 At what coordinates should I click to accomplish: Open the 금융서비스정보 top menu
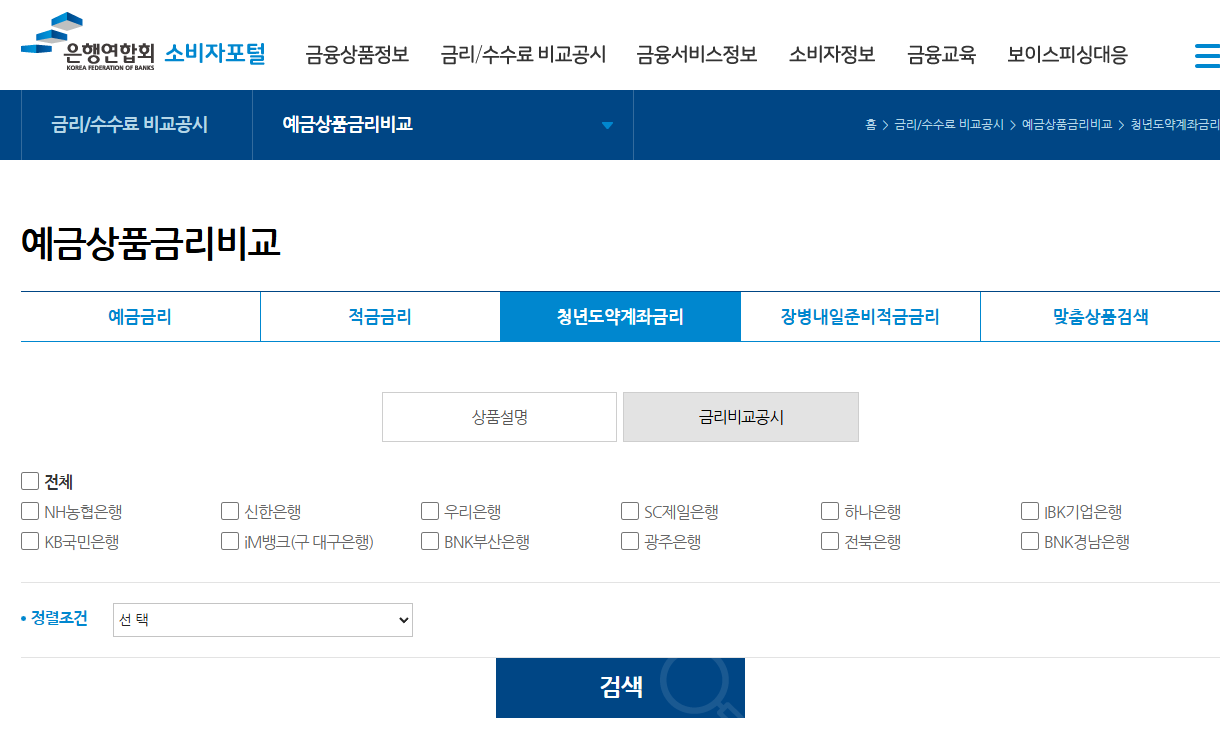[x=697, y=55]
